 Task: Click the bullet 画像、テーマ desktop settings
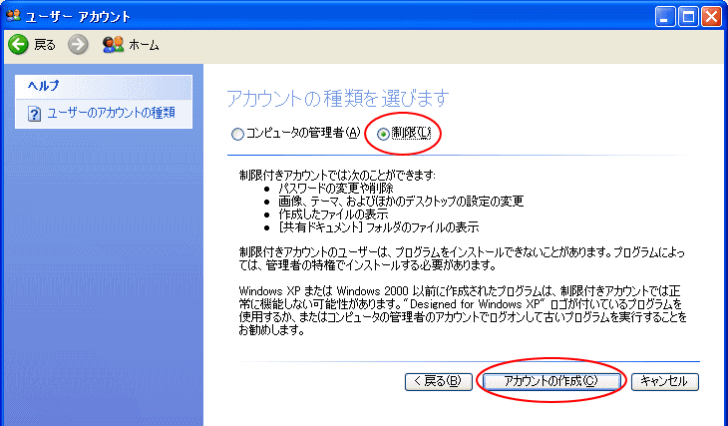[401, 201]
